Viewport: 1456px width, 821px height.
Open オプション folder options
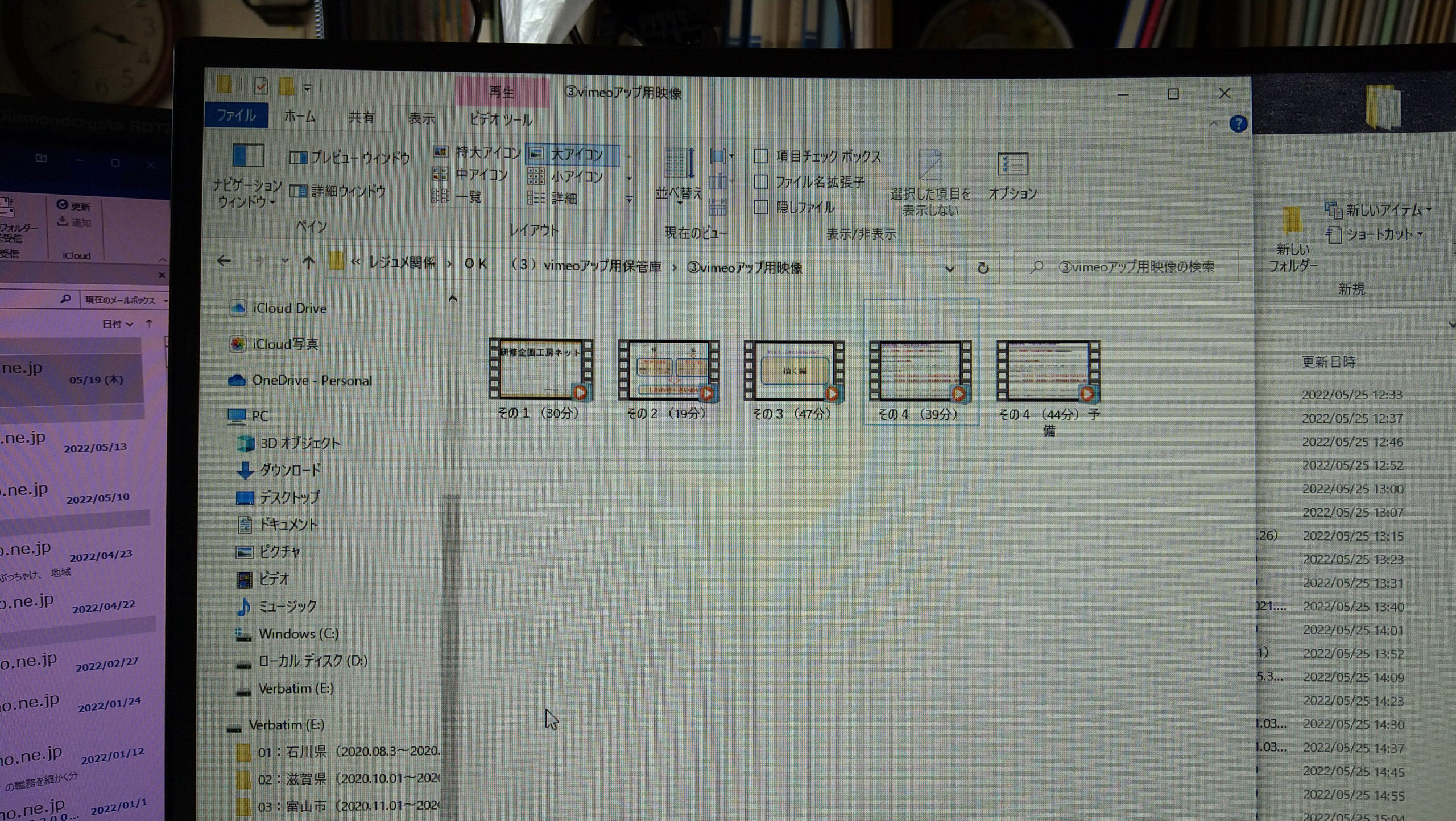click(x=1013, y=175)
